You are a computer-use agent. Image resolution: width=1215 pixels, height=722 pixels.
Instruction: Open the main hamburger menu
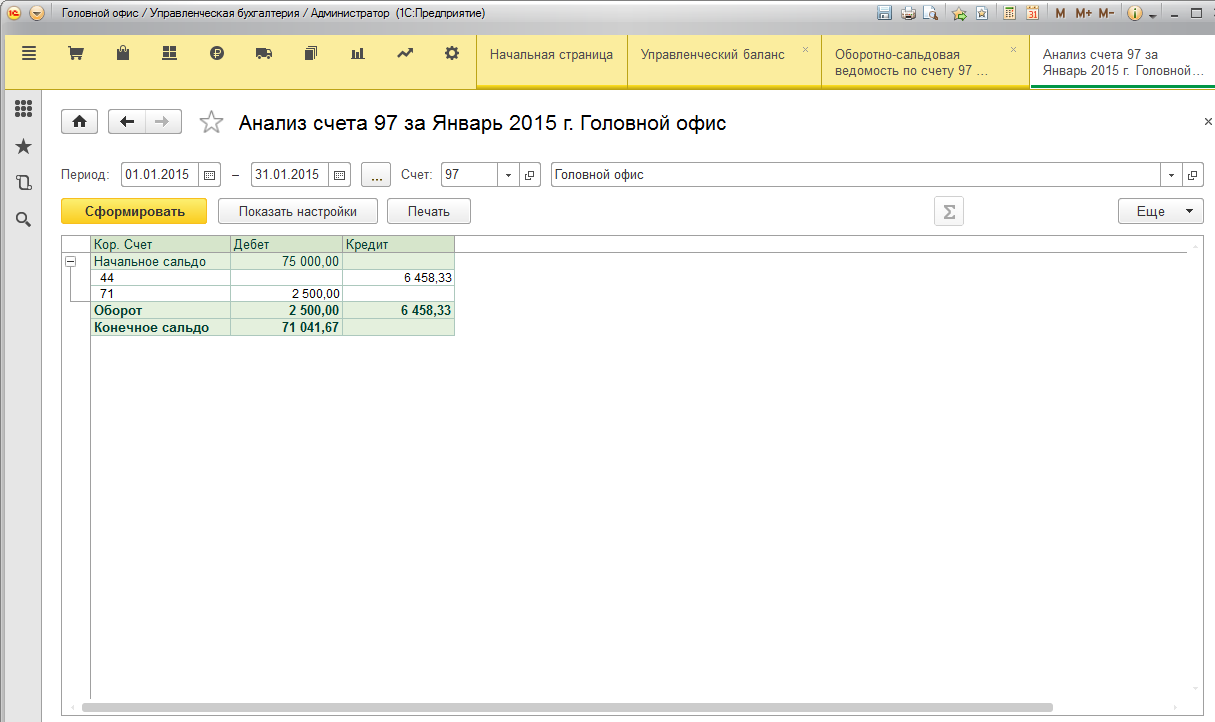tap(28, 54)
